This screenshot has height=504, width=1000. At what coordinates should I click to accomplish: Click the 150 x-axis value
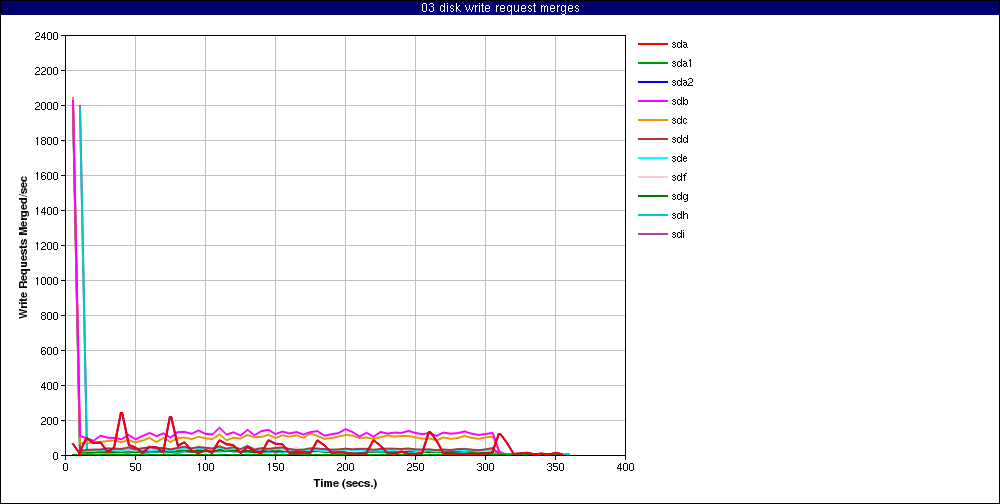tap(275, 467)
